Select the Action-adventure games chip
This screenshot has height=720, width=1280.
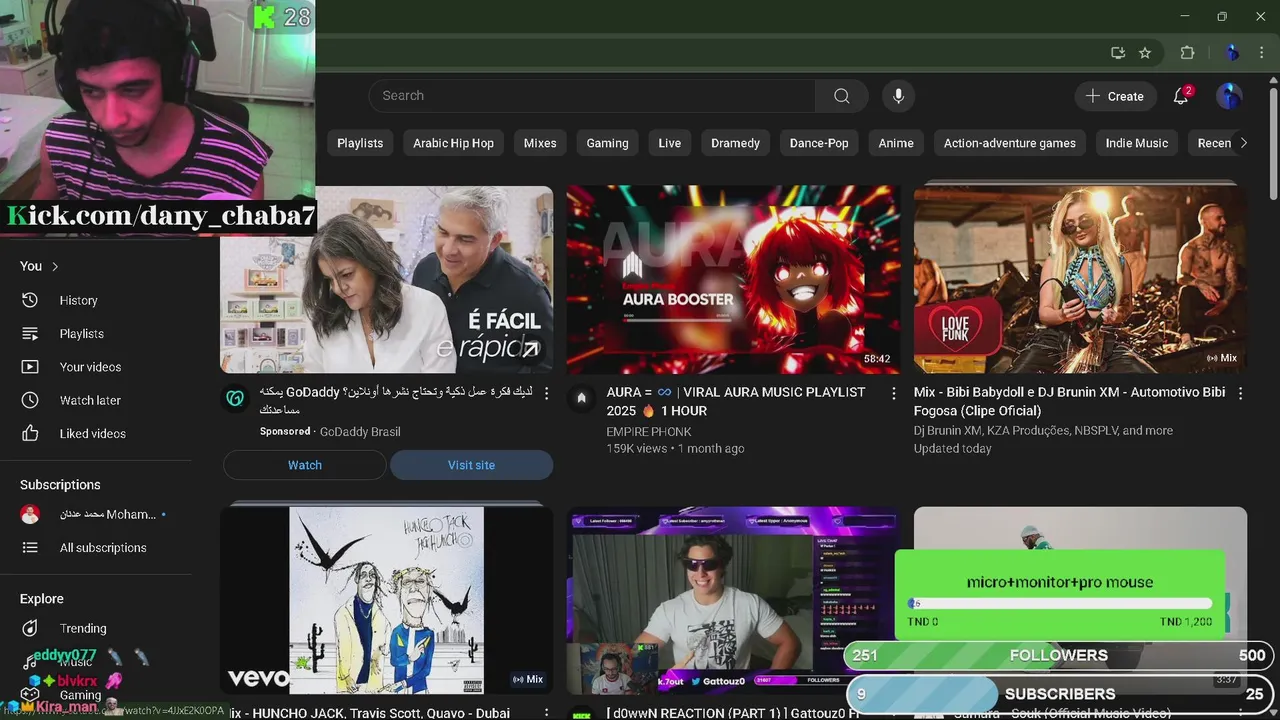[1010, 143]
